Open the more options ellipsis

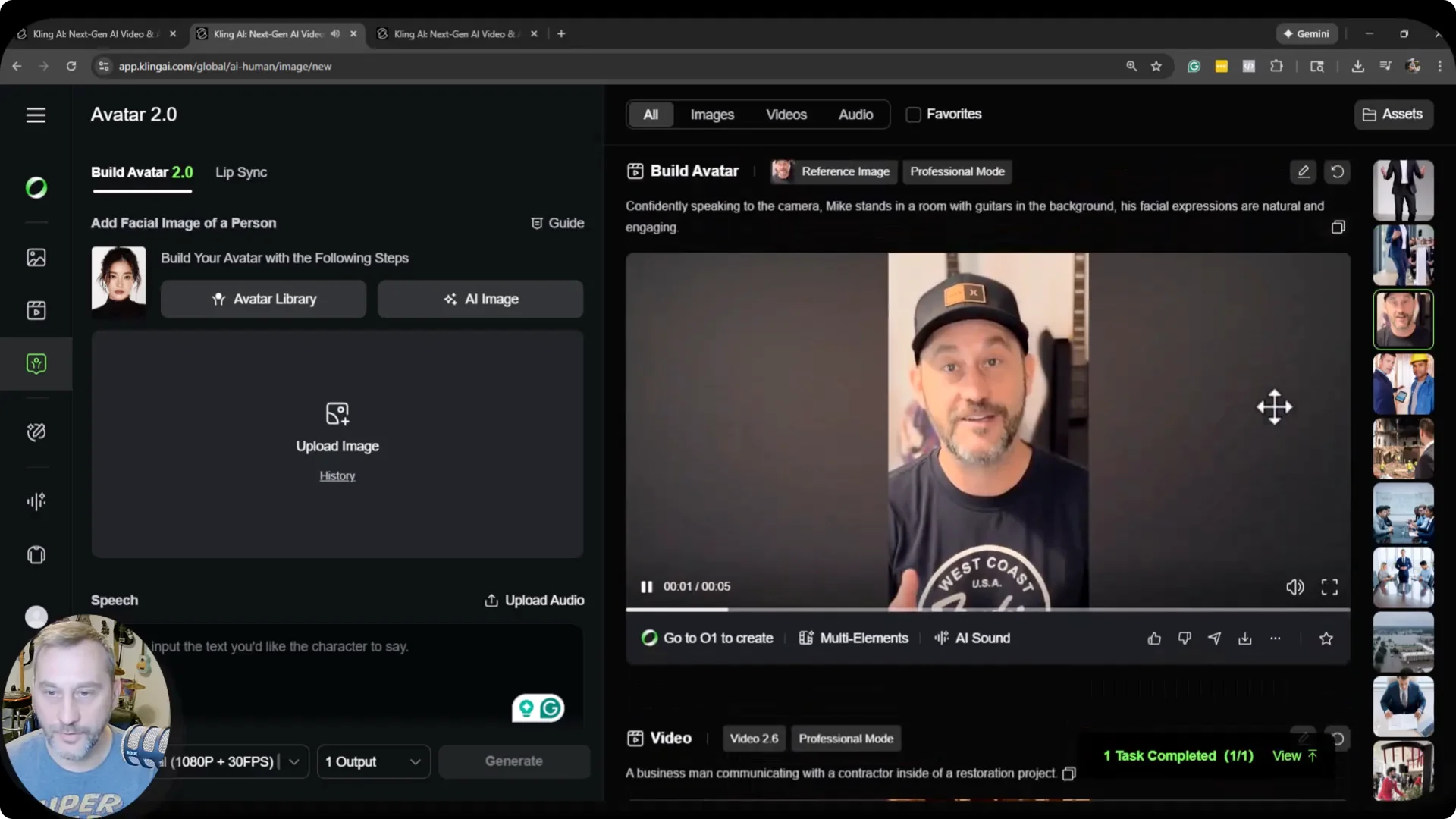pyautogui.click(x=1276, y=639)
